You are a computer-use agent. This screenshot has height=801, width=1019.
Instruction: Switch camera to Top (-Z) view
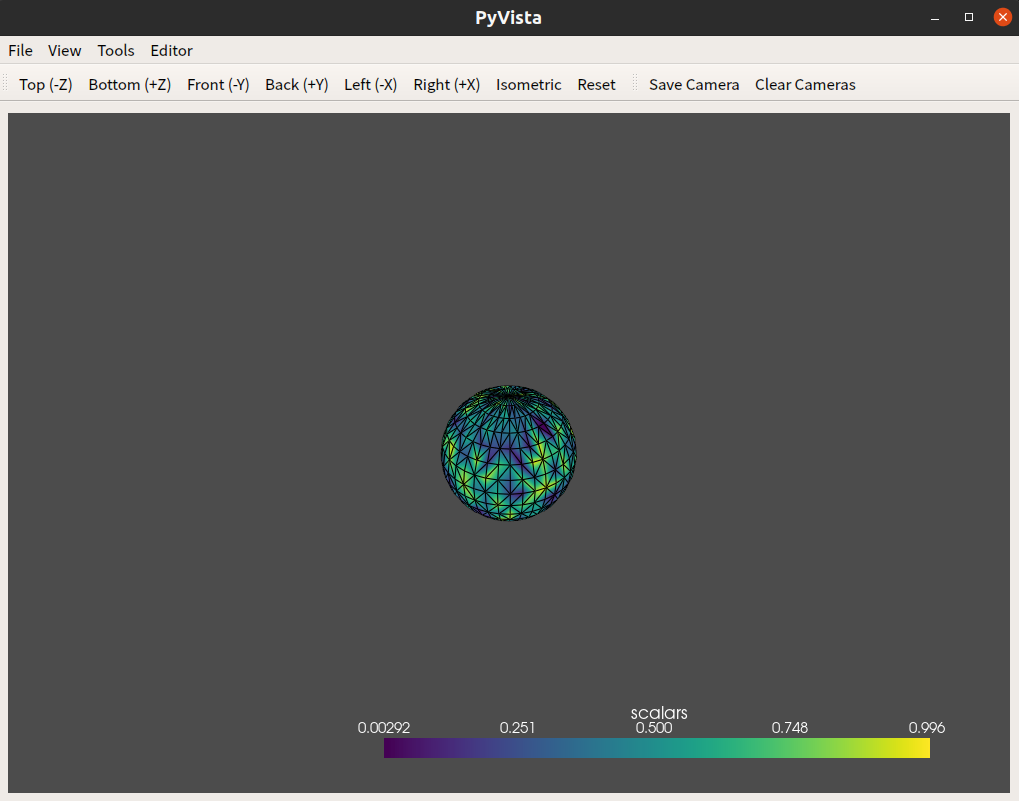[45, 84]
